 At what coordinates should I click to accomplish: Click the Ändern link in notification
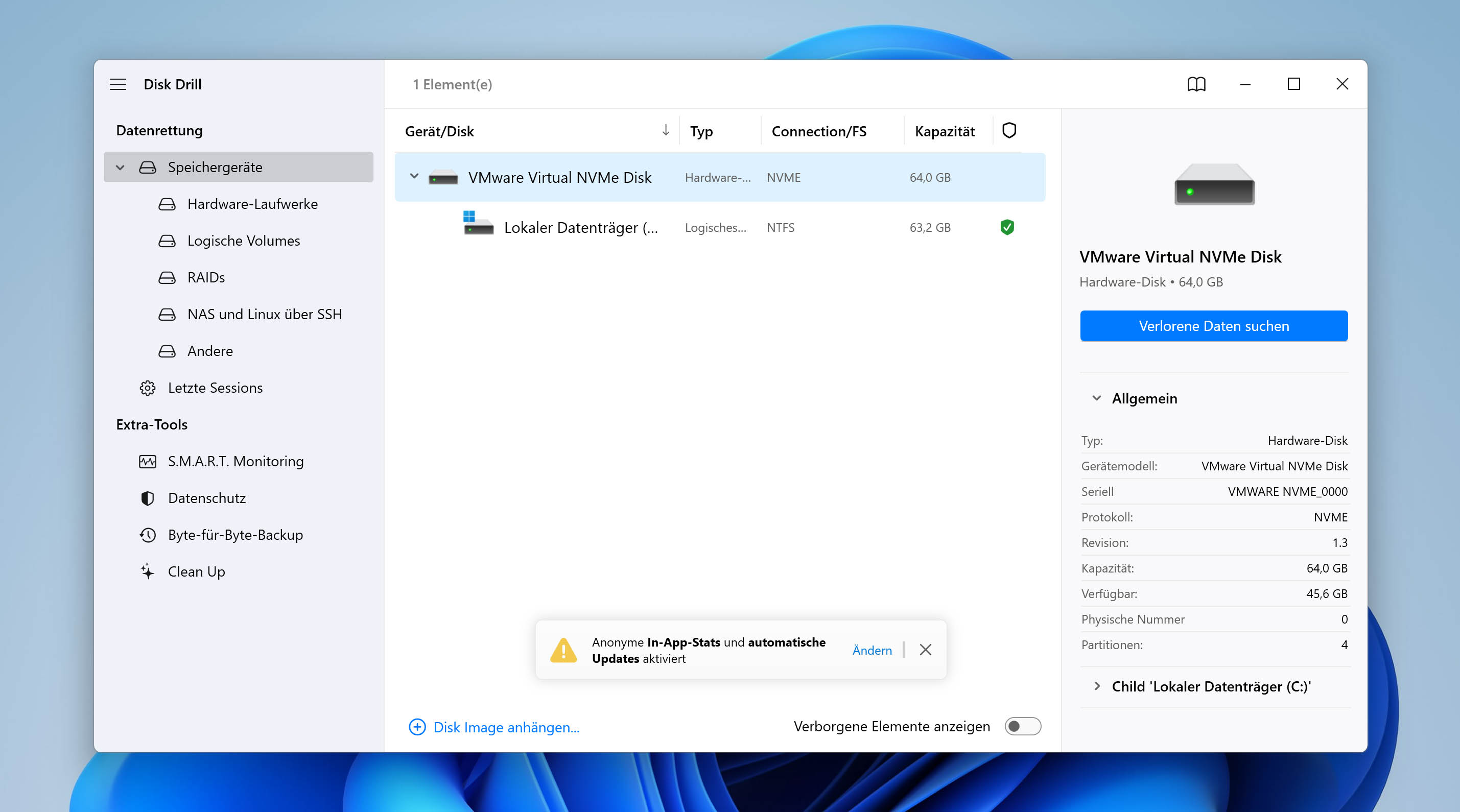click(x=872, y=651)
